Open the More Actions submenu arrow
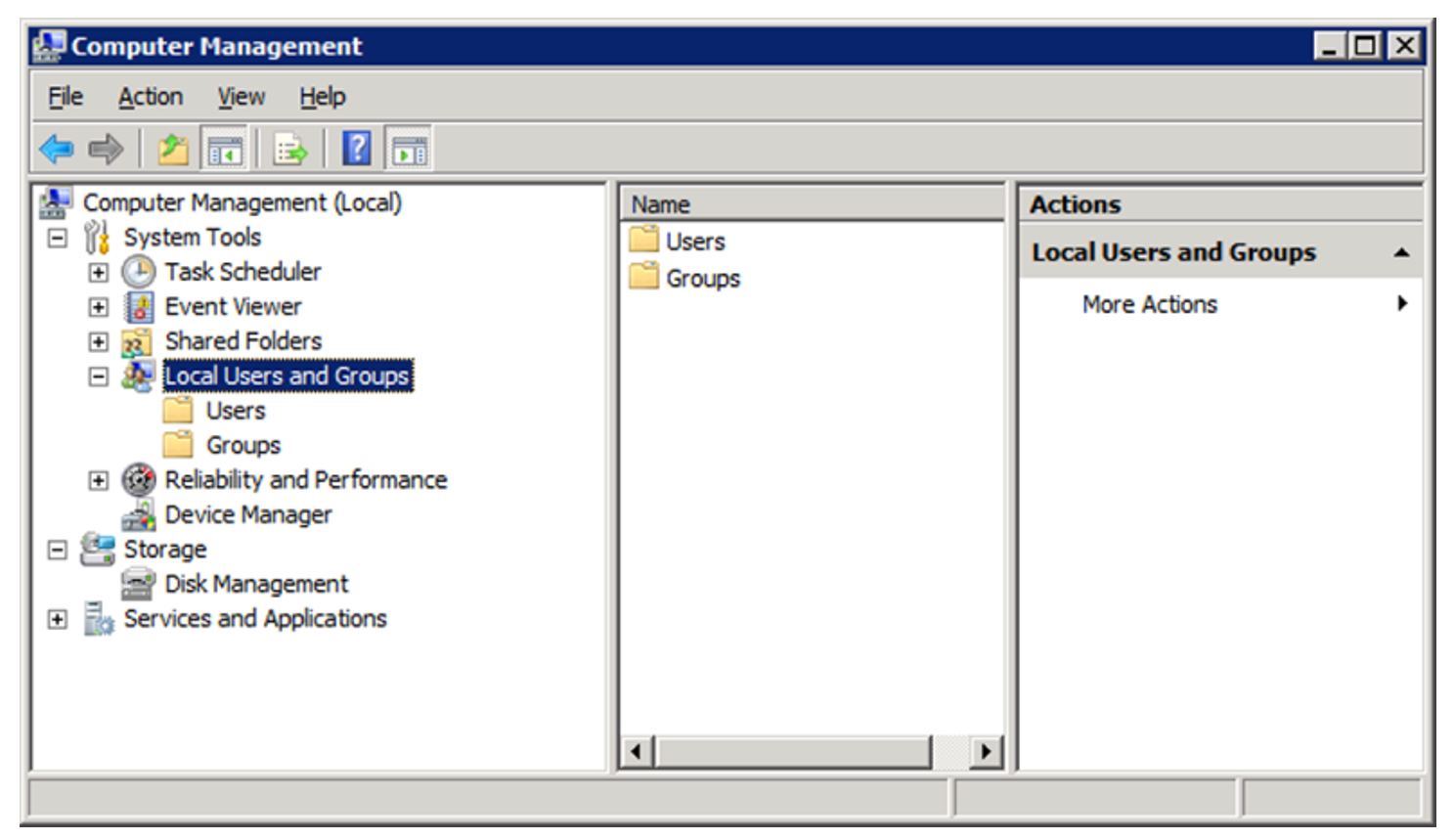 [x=1402, y=303]
